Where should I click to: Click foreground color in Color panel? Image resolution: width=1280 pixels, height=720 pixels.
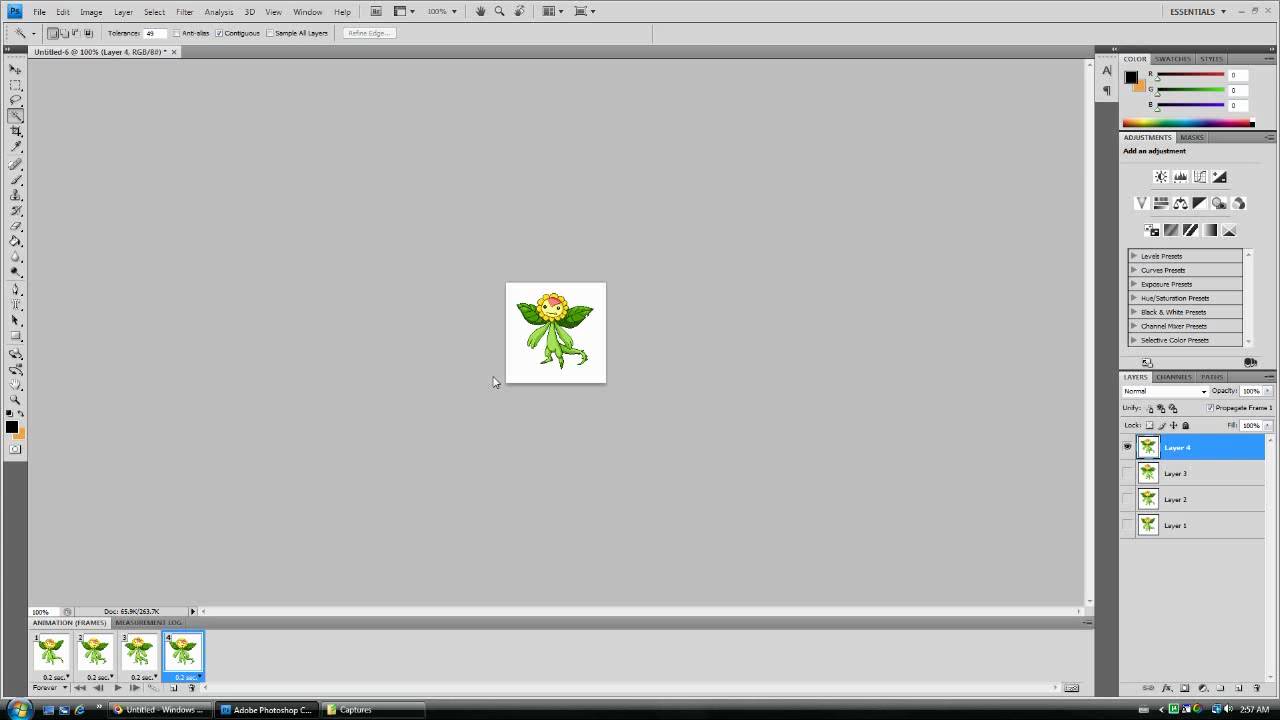[1131, 77]
